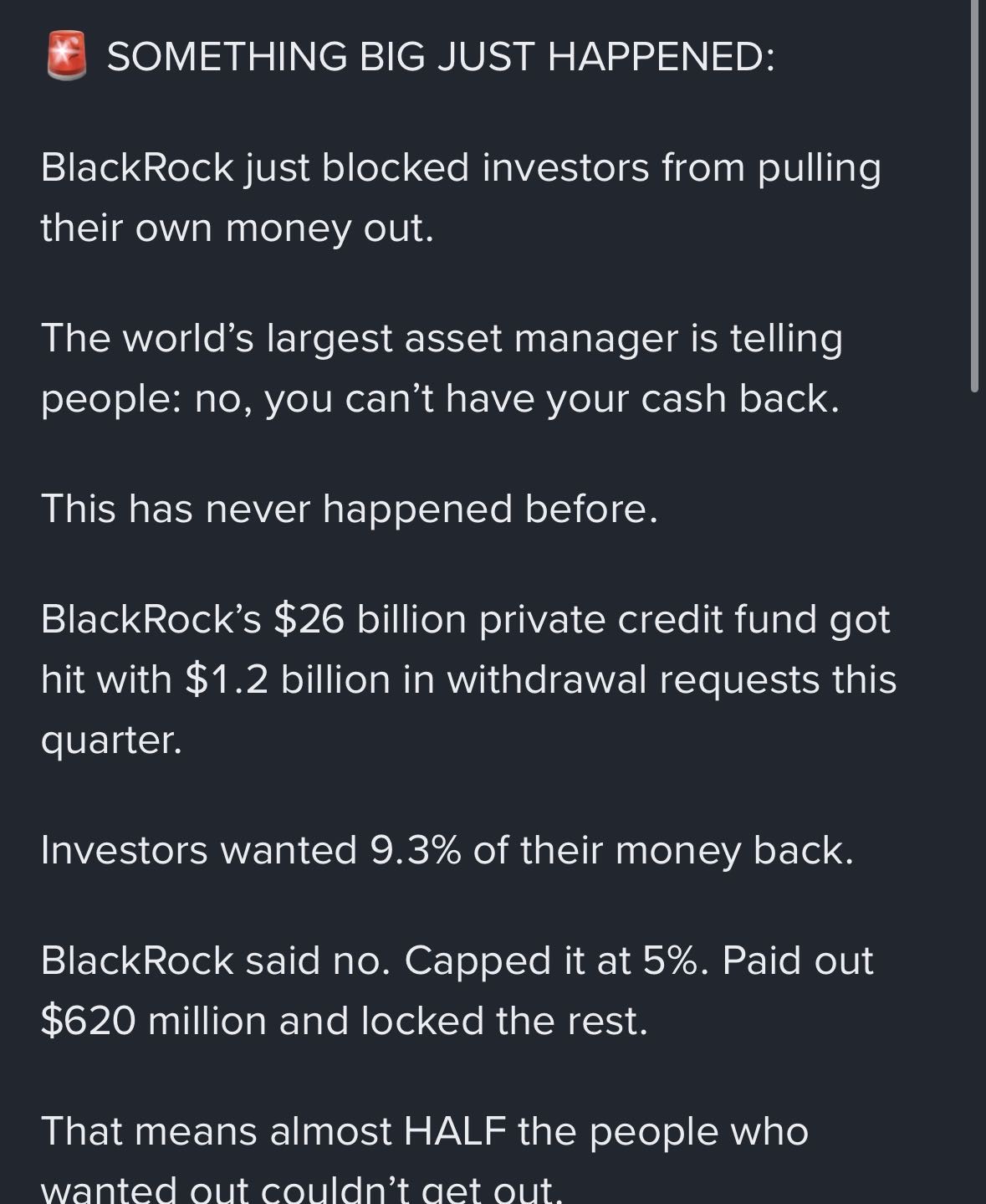Click the line 'The world's largest asset manager is telling'
The height and width of the screenshot is (1204, 986).
point(442,338)
